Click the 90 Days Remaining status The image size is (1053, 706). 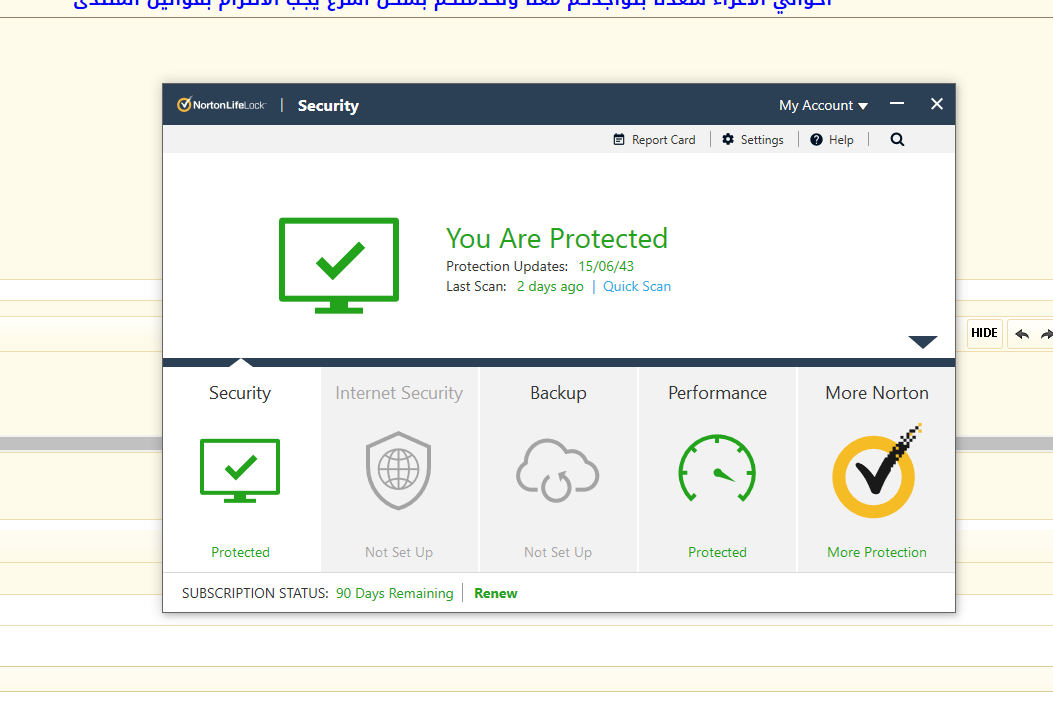[395, 593]
